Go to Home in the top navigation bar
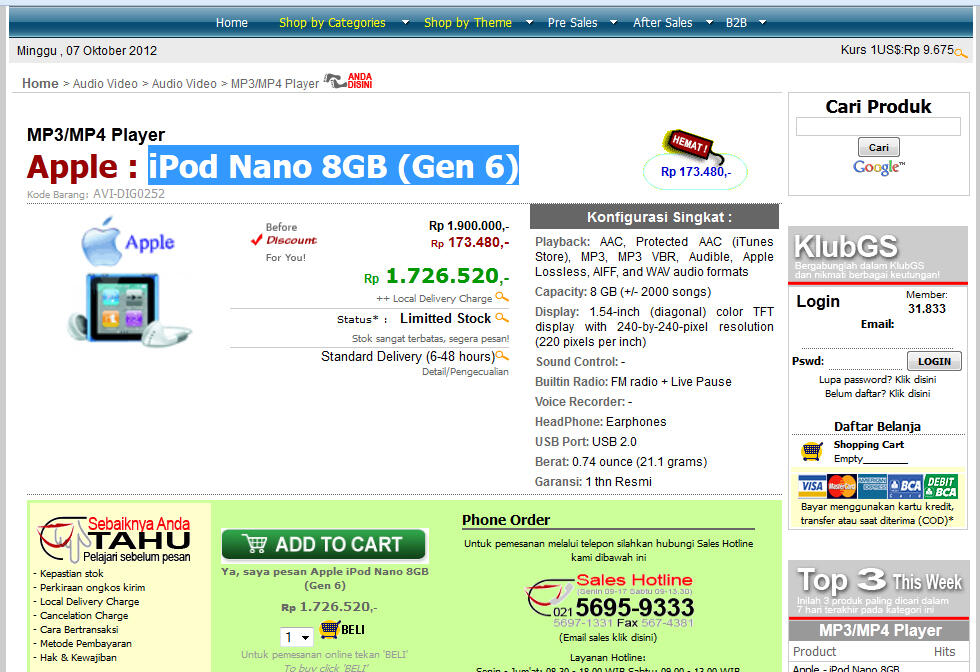The height and width of the screenshot is (672, 980). tap(232, 23)
